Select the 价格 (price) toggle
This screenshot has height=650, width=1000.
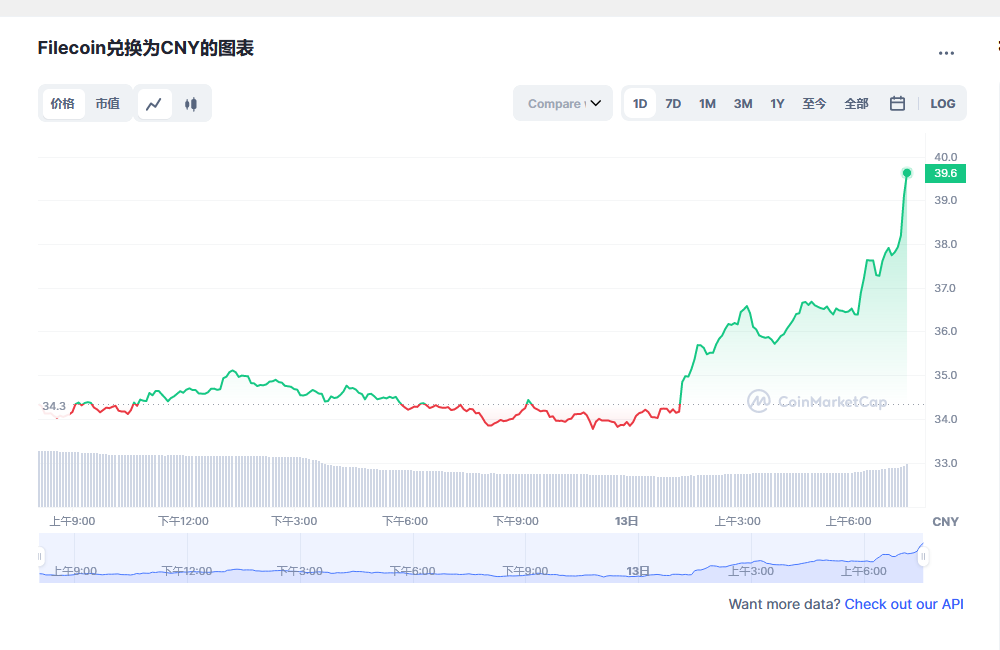click(63, 104)
